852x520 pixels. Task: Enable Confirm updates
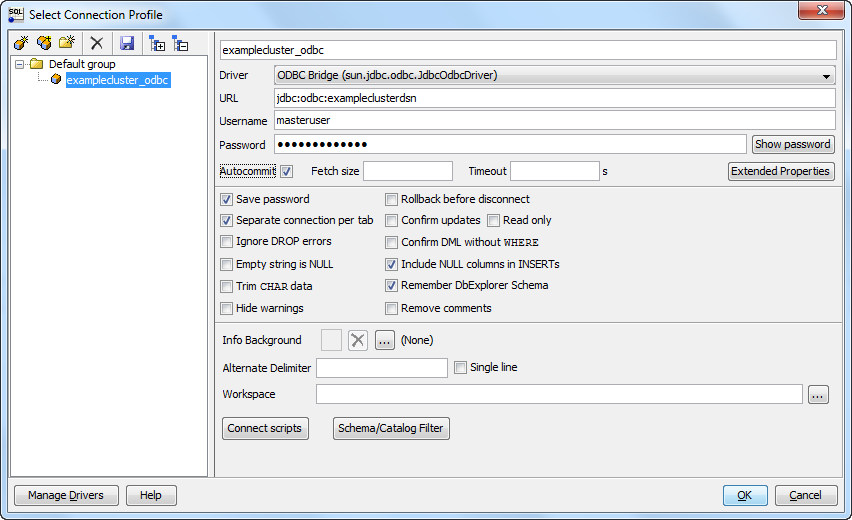point(391,221)
